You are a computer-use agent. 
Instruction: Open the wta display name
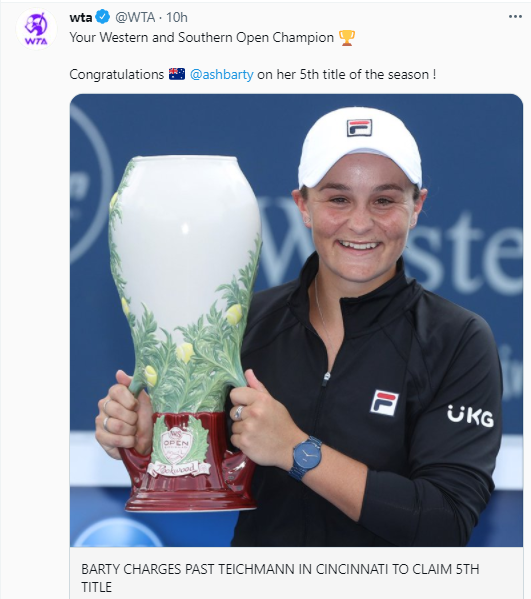tap(81, 17)
